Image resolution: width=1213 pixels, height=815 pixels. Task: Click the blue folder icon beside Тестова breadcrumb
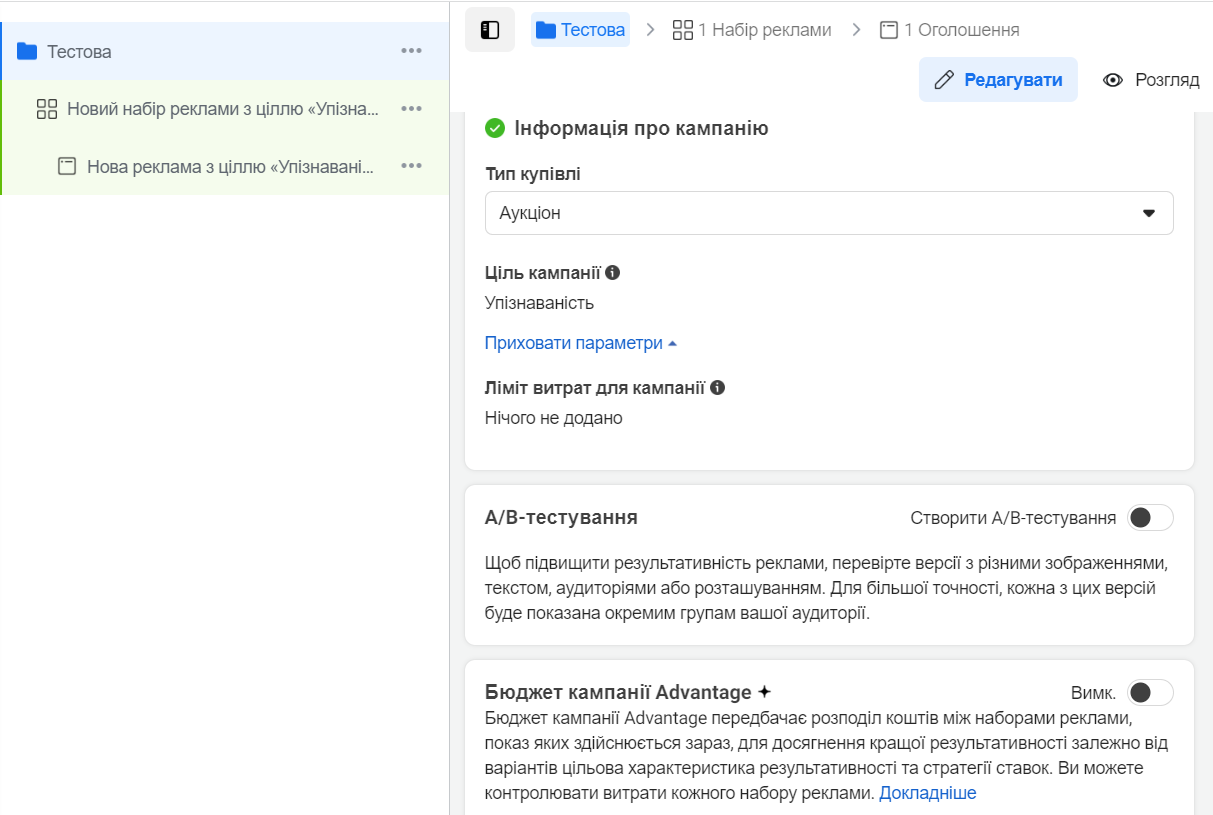click(x=546, y=30)
